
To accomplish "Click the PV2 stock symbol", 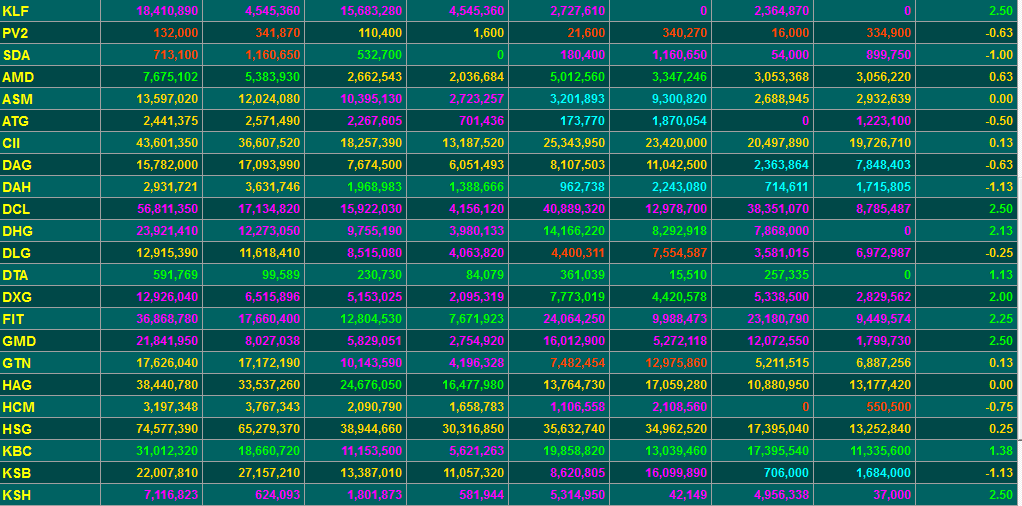I will click(x=16, y=33).
